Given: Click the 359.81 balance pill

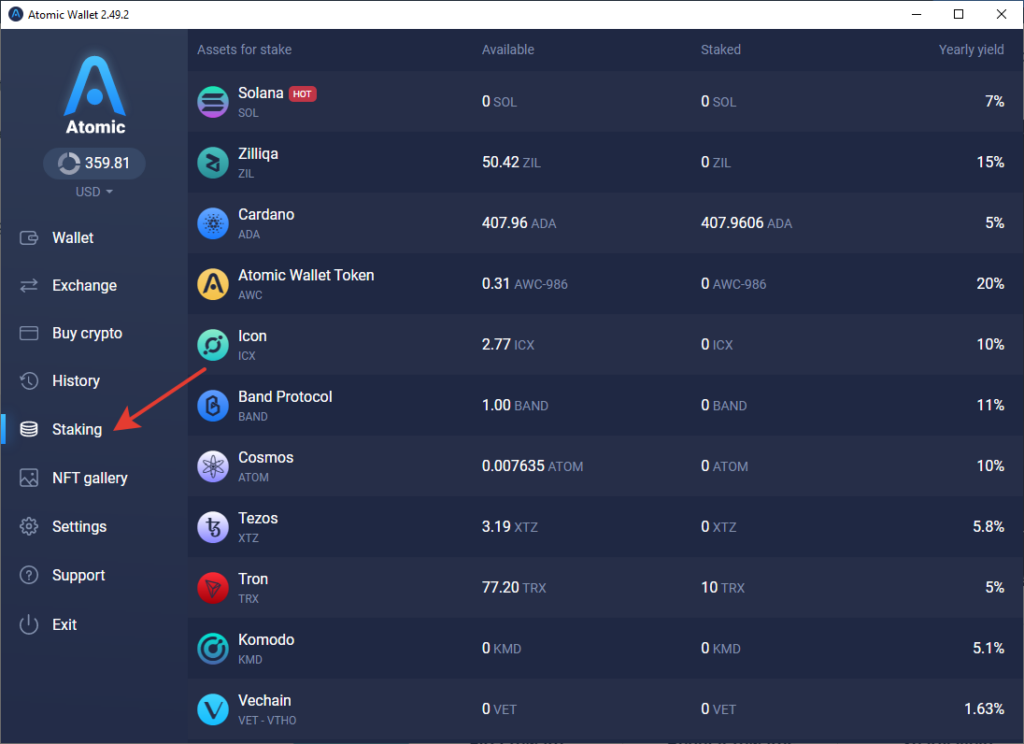Looking at the screenshot, I should tap(94, 163).
